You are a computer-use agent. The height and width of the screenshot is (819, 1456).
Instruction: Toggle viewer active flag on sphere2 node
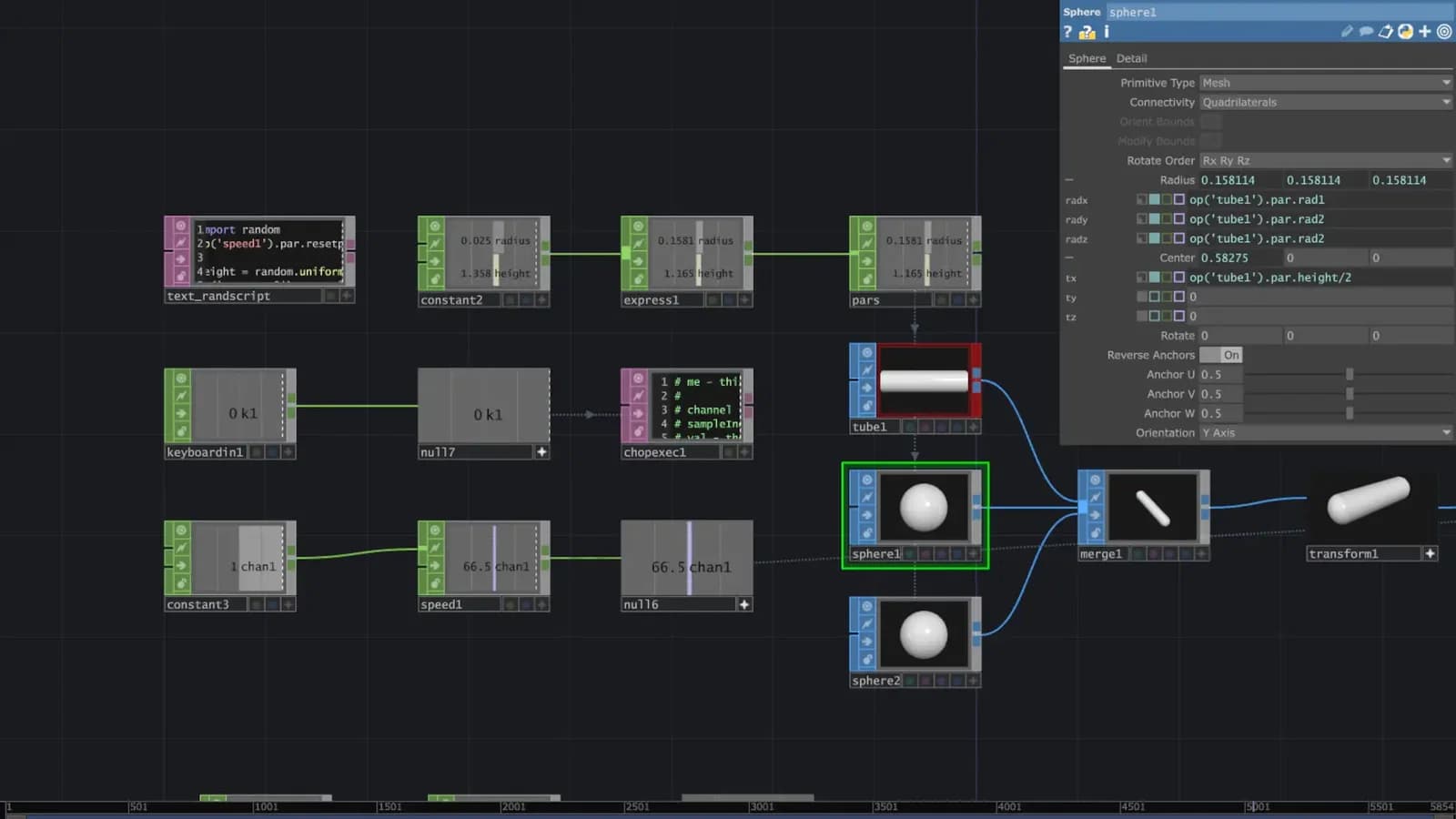point(867,606)
